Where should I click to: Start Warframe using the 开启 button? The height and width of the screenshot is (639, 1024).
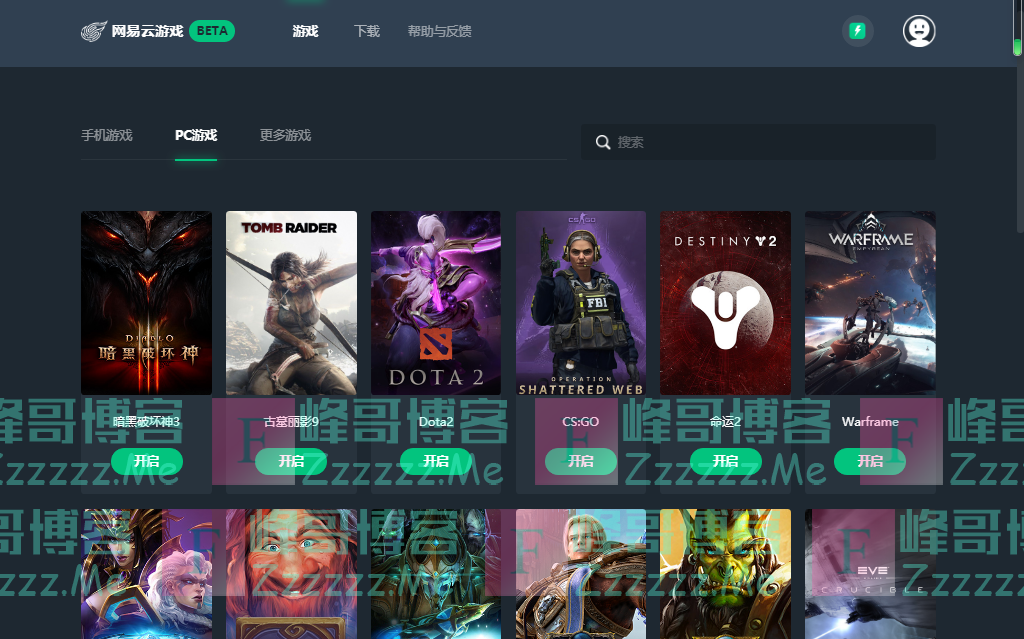(x=869, y=461)
